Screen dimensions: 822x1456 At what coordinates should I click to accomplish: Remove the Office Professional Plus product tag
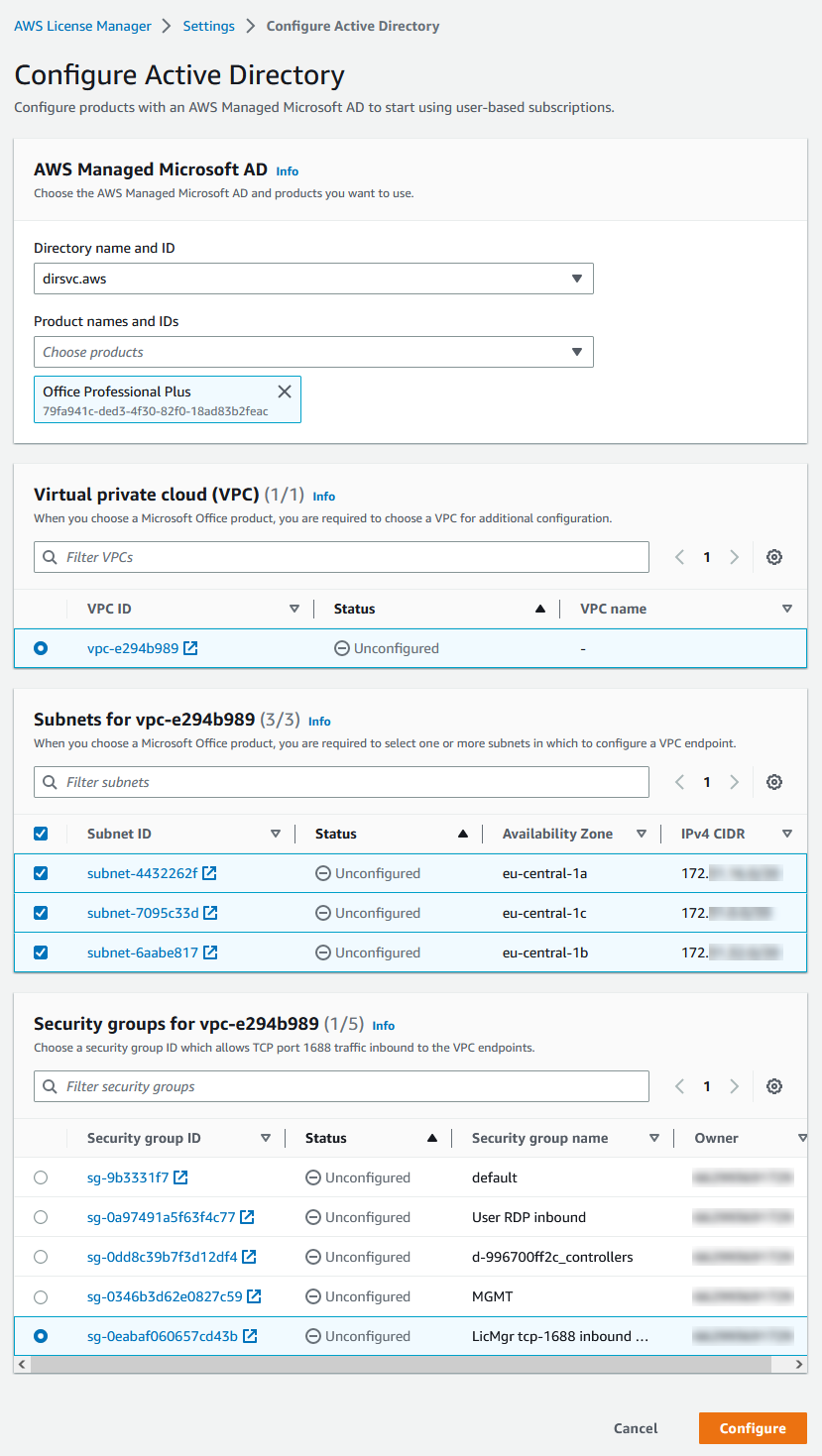[285, 391]
